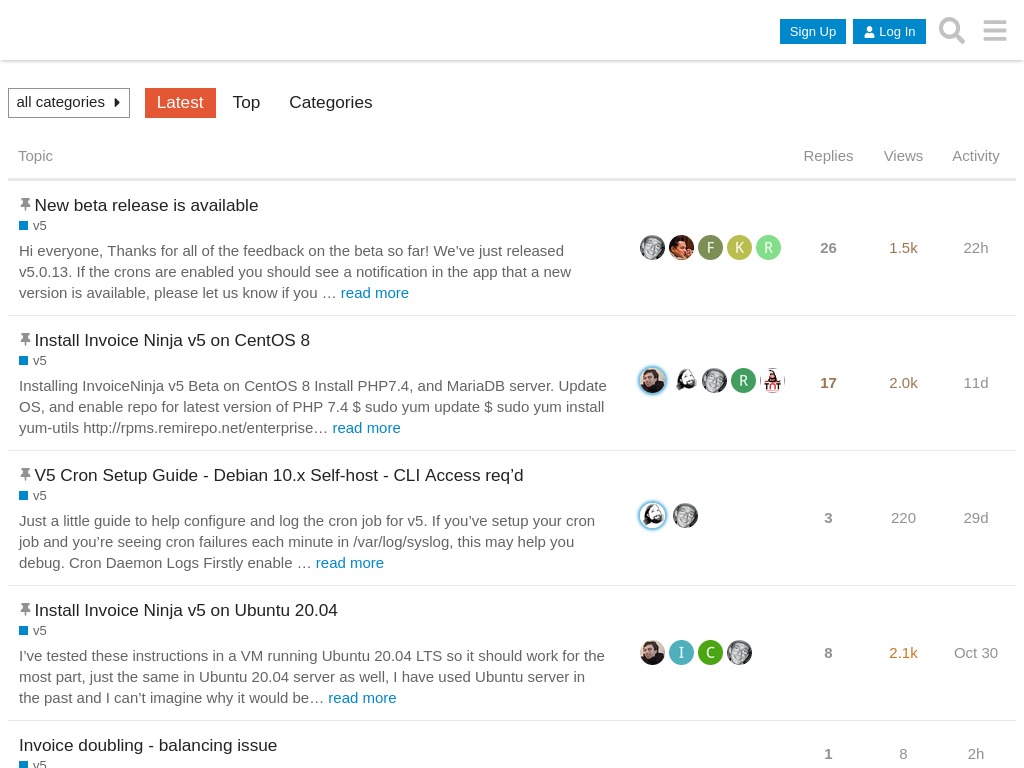This screenshot has height=768, width=1024.
Task: Click the green R avatar in CentOS 8 row
Action: click(x=743, y=380)
